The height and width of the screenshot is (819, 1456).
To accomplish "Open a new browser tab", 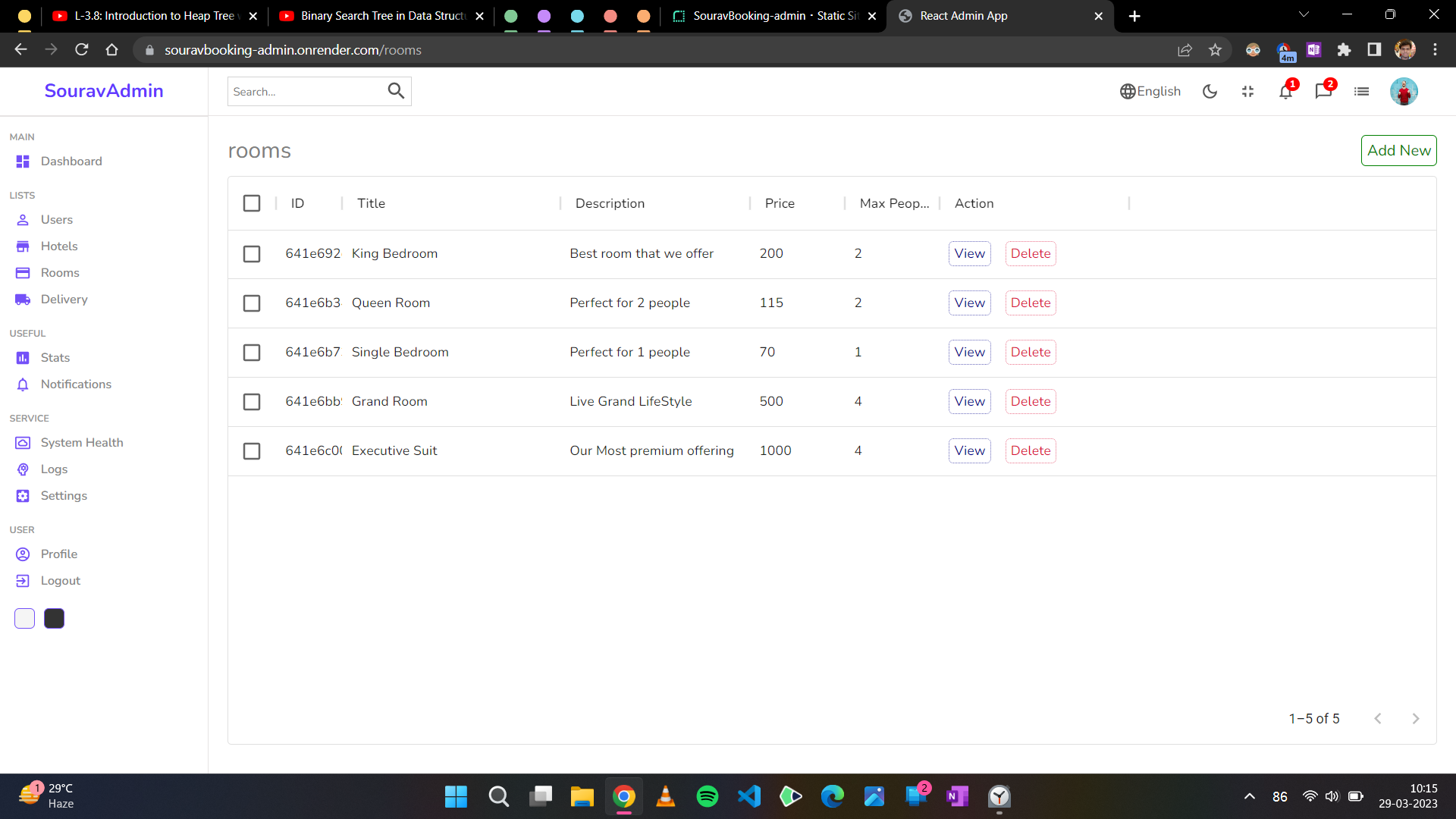I will click(x=1134, y=16).
